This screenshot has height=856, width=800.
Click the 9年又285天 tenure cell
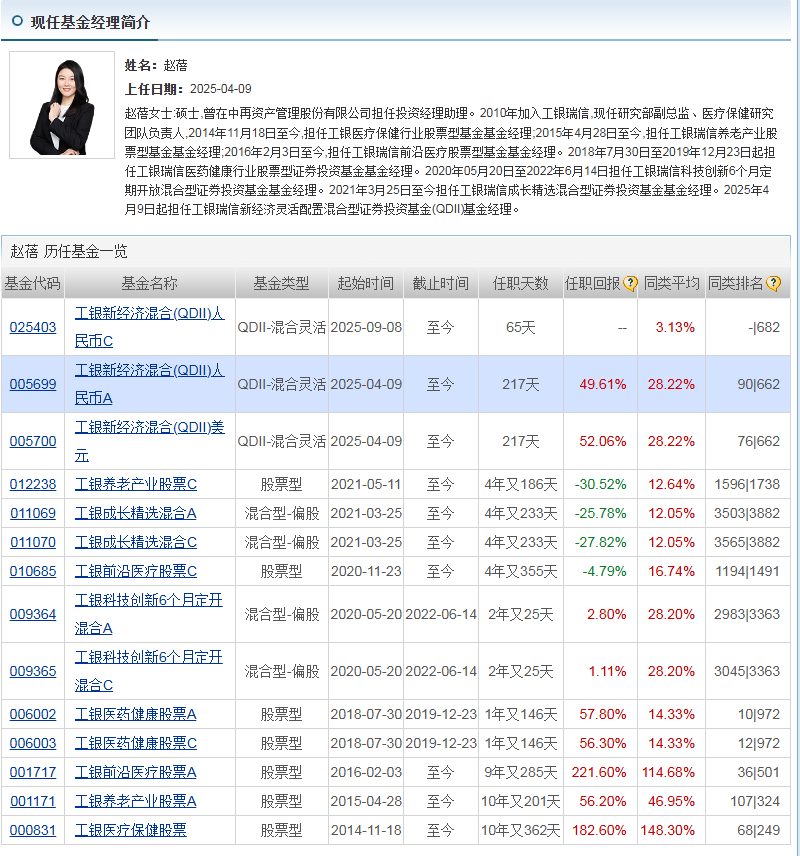tap(520, 772)
